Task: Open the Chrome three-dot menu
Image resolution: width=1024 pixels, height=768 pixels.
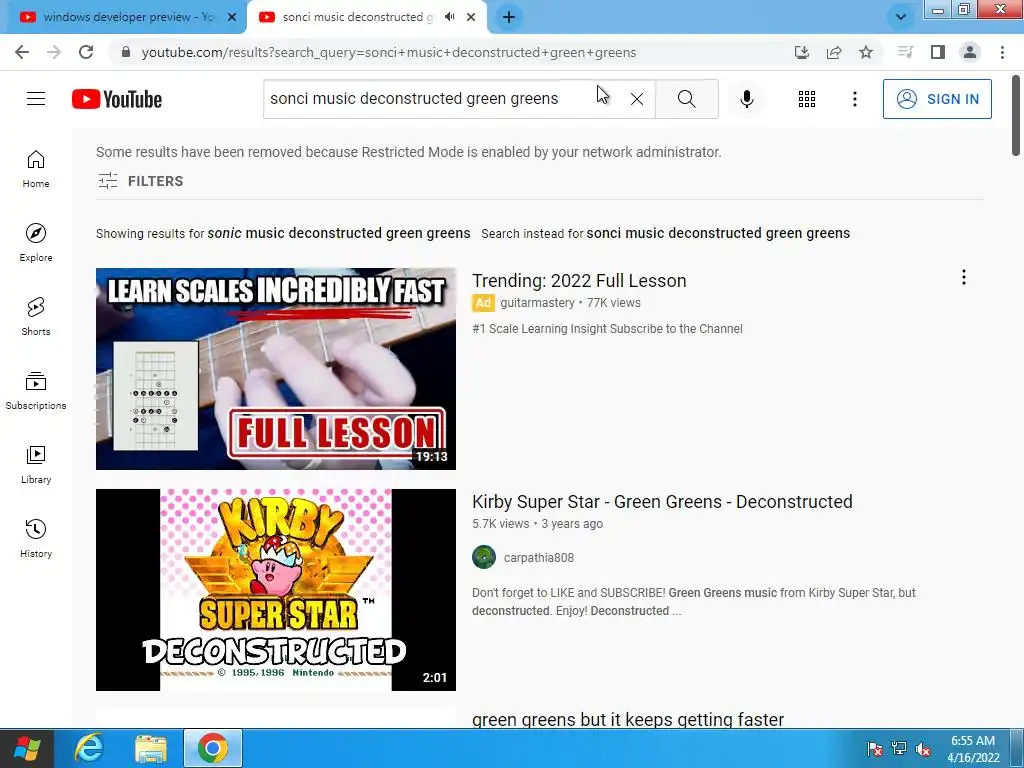Action: 1002,52
